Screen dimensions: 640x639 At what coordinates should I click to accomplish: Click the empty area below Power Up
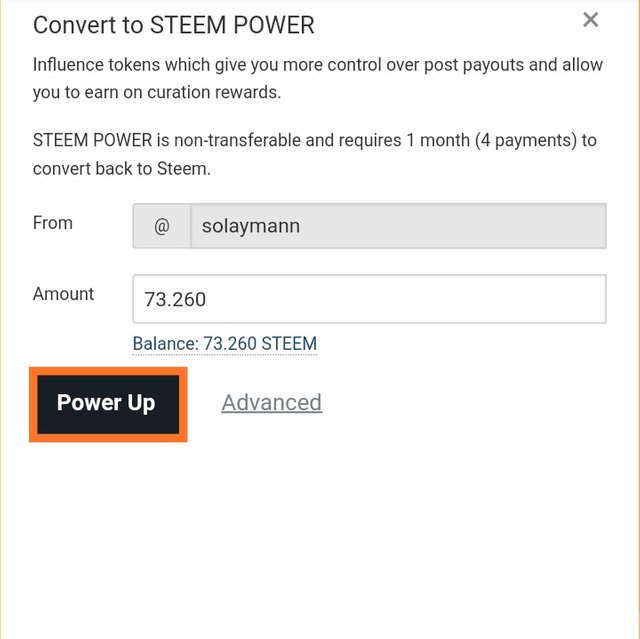point(300,530)
